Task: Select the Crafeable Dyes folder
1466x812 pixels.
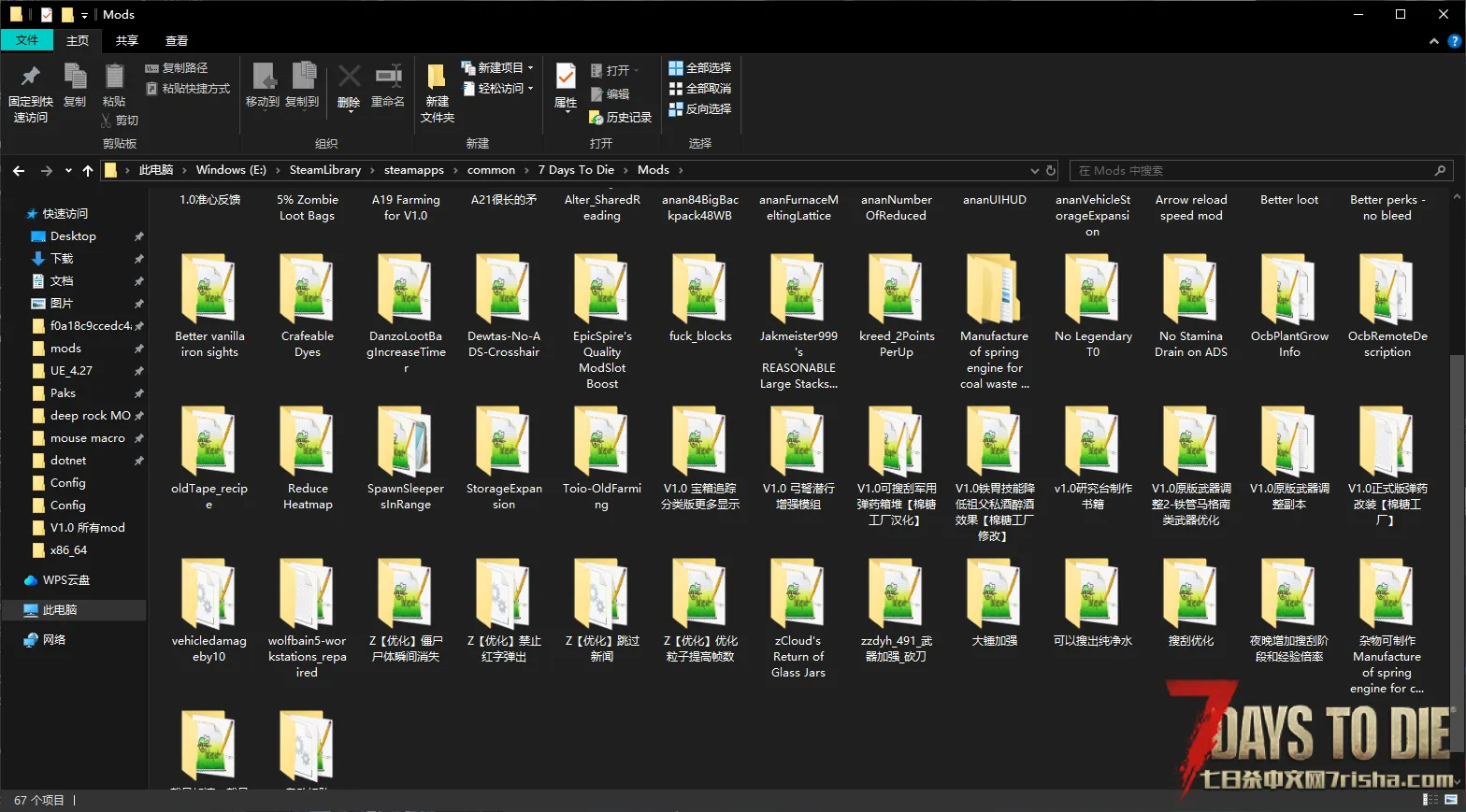Action: (307, 306)
